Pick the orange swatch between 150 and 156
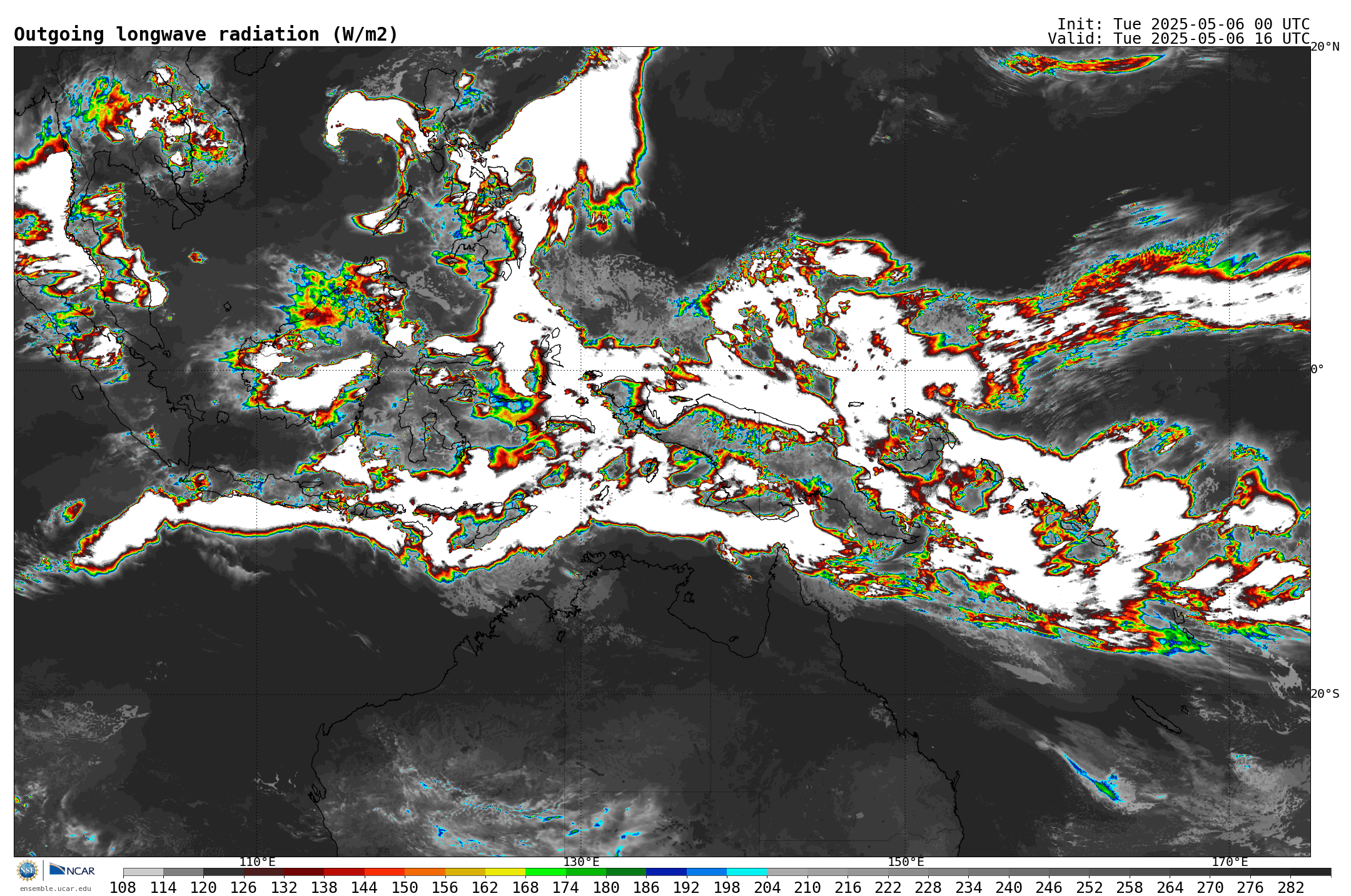This screenshot has height=896, width=1351. 425,872
